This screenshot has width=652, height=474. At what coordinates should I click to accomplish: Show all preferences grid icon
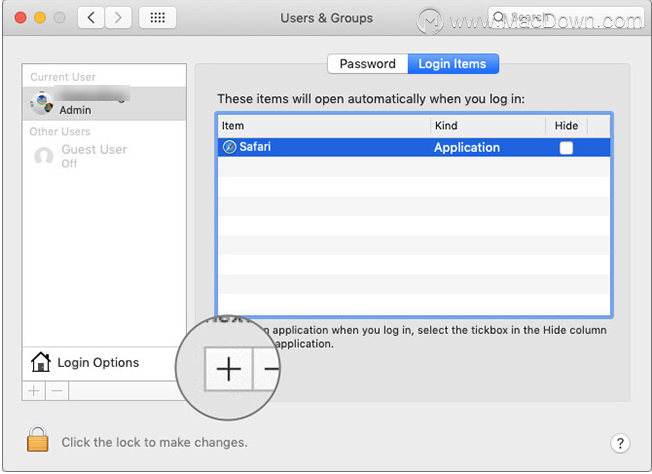[157, 18]
